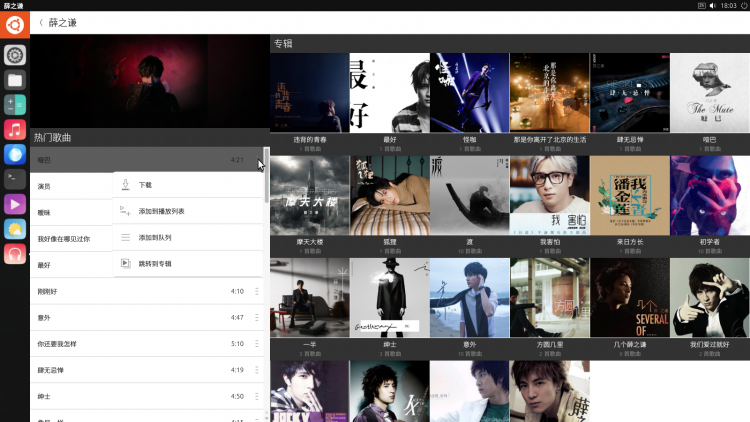The height and width of the screenshot is (422, 750).
Task: Open more options for song 意外
Action: tap(257, 317)
